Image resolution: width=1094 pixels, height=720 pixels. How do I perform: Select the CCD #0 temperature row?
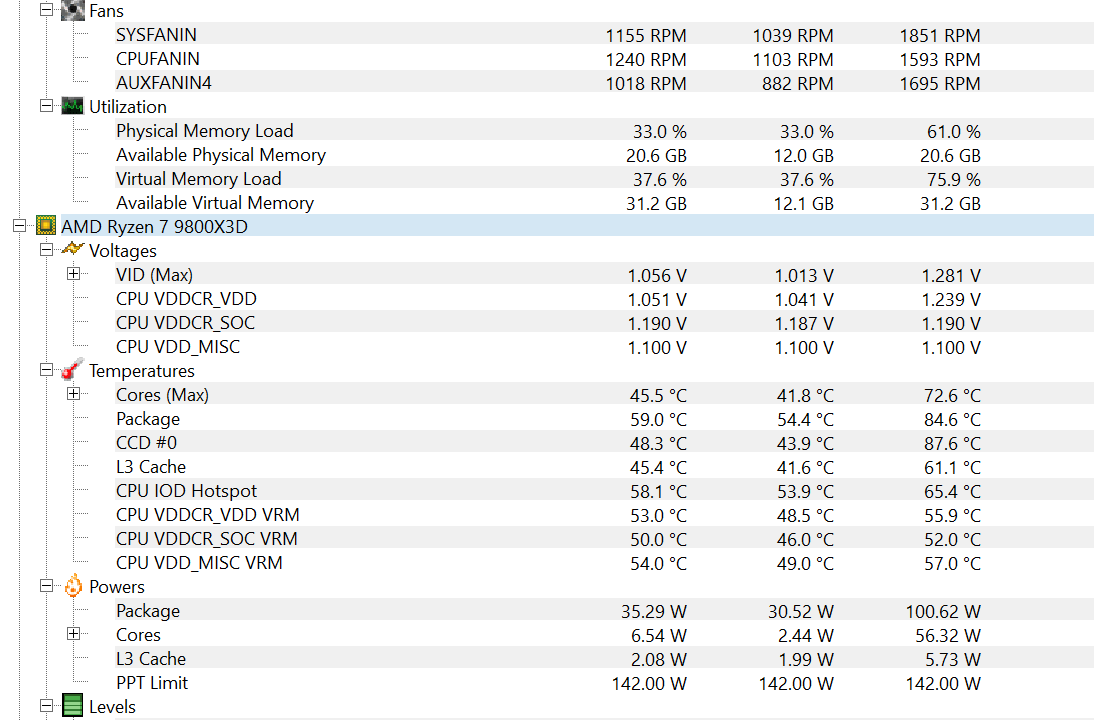point(604,443)
